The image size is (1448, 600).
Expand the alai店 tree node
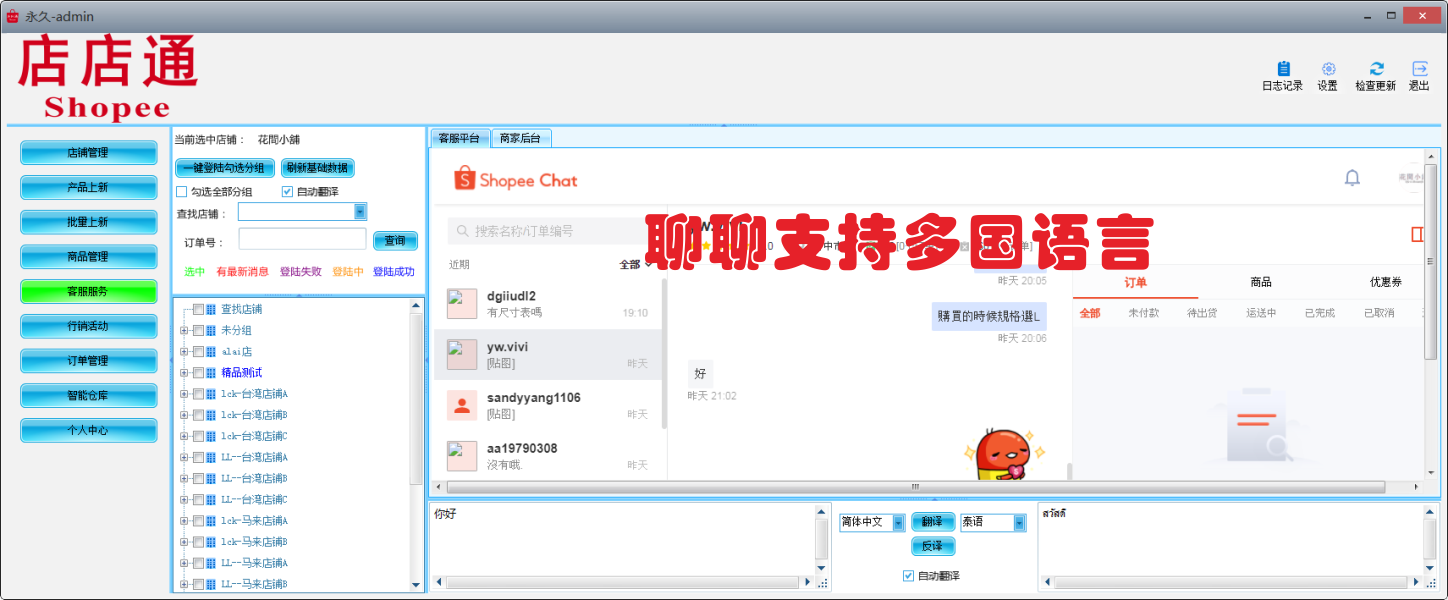pos(184,352)
